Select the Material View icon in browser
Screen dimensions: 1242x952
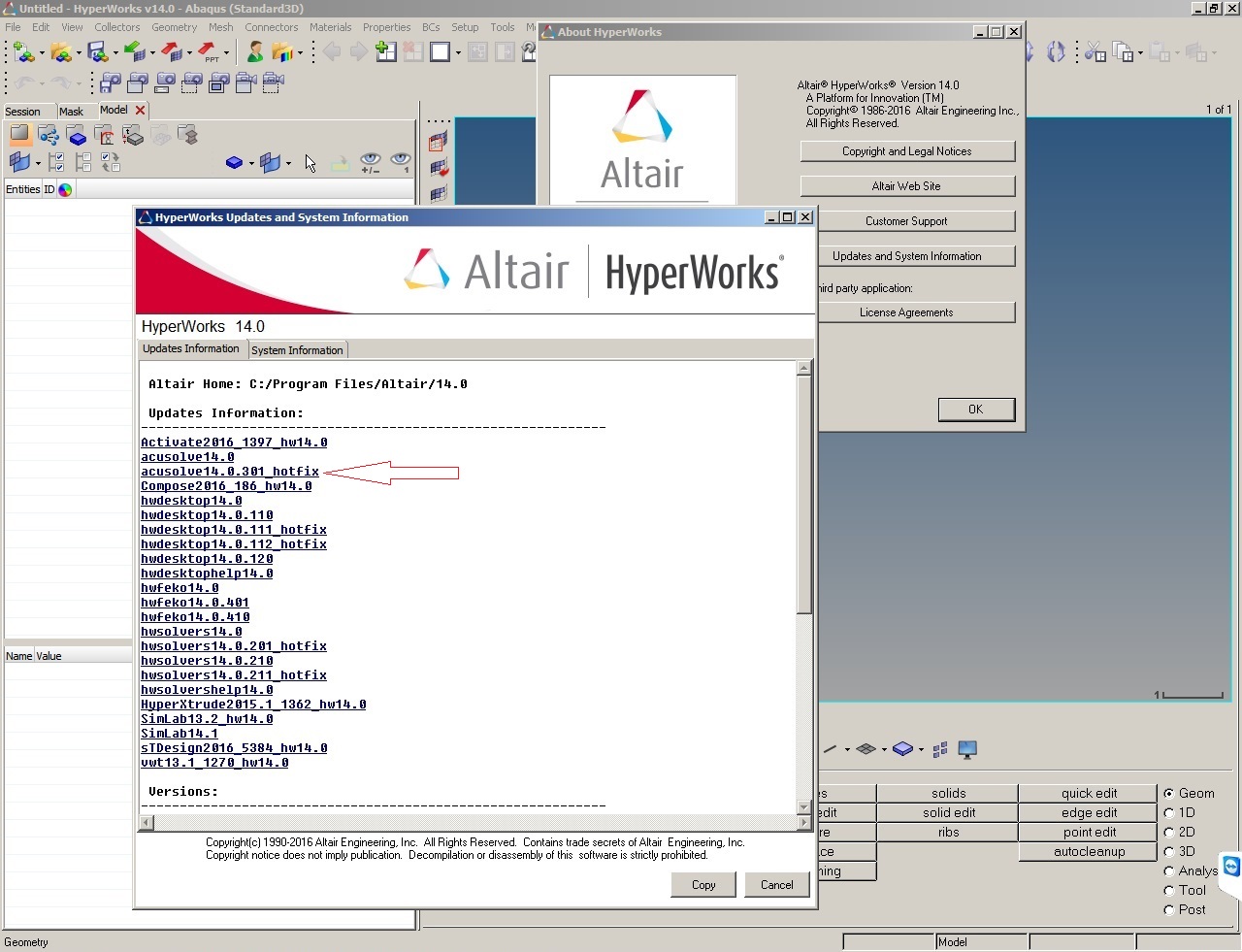(x=105, y=135)
